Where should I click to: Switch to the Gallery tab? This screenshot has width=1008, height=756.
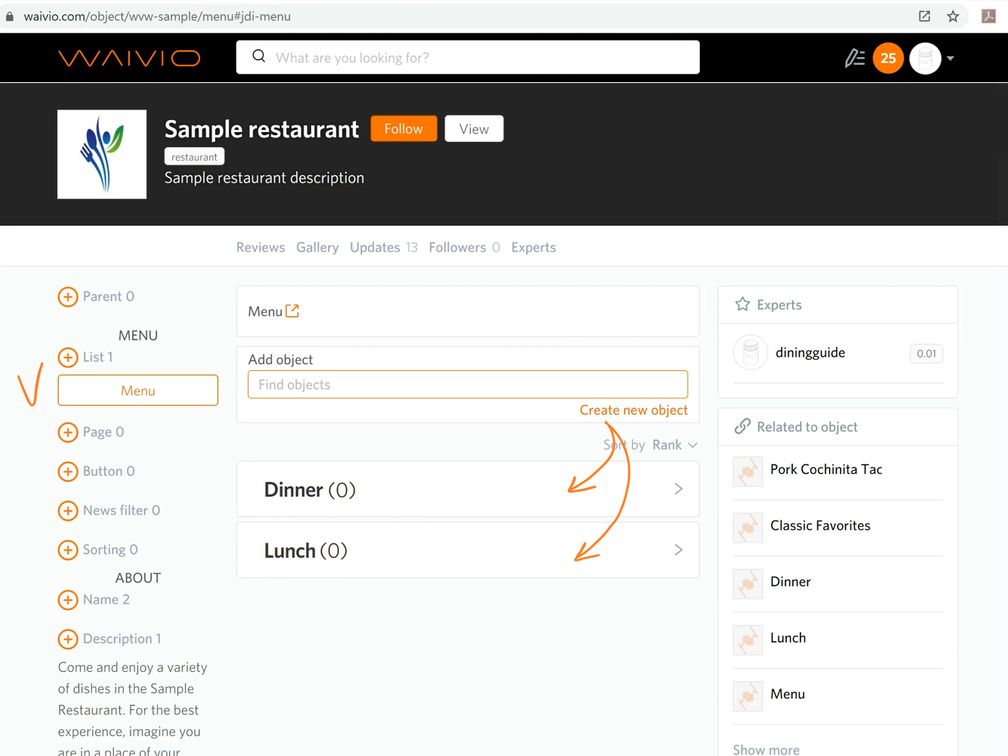pos(317,247)
